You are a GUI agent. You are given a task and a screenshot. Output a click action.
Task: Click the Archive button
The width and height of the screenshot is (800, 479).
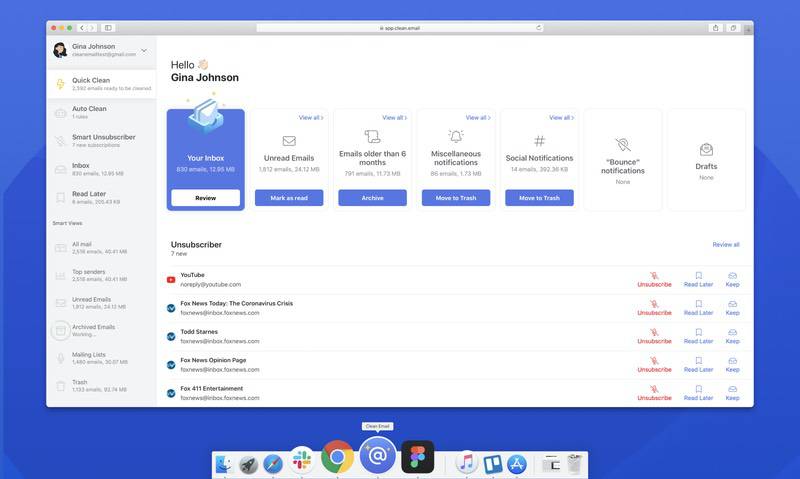pos(372,198)
